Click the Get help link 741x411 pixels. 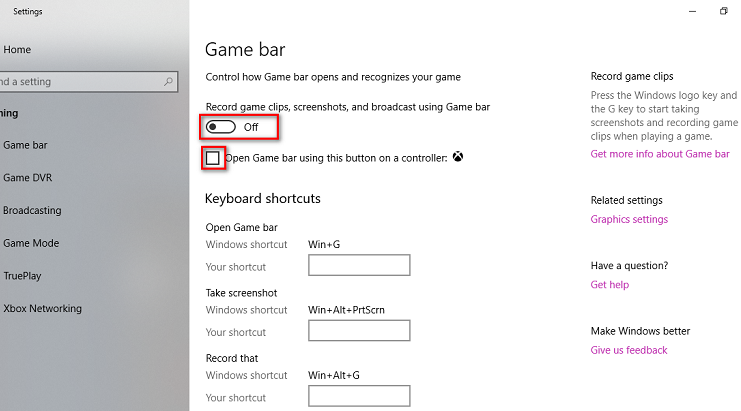(x=610, y=284)
